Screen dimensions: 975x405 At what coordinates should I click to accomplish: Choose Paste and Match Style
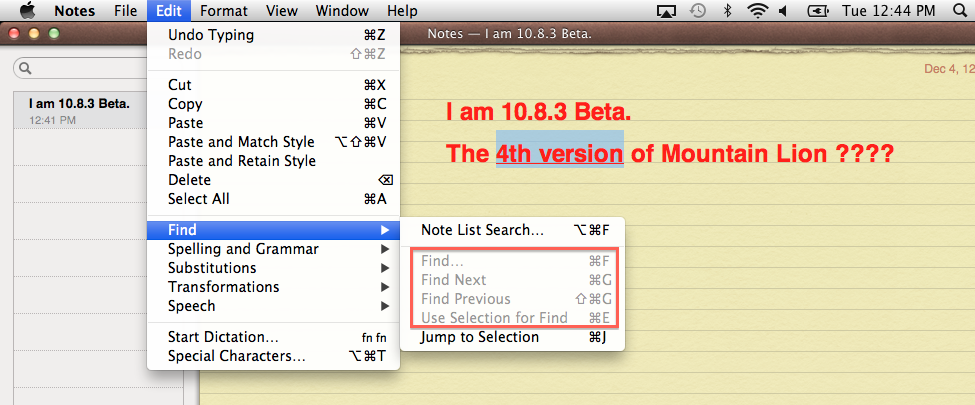(x=274, y=142)
